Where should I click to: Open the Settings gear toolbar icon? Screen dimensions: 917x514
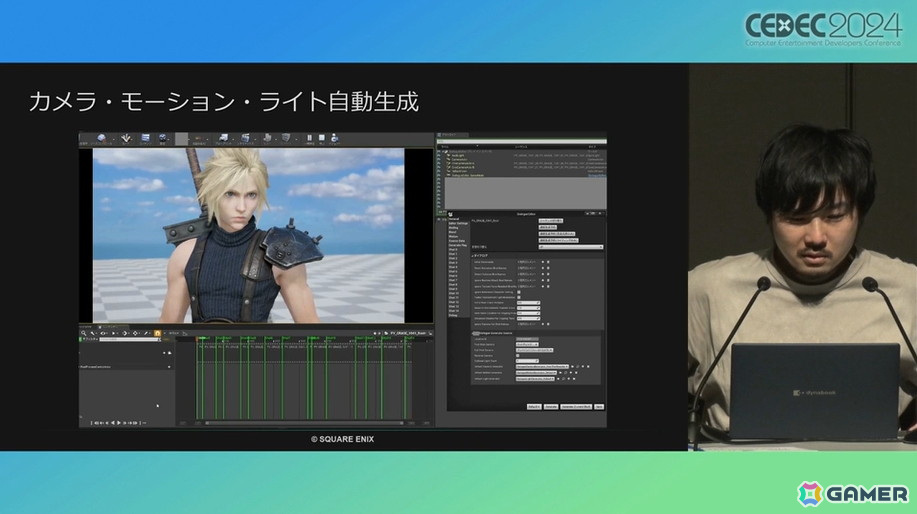(x=163, y=139)
